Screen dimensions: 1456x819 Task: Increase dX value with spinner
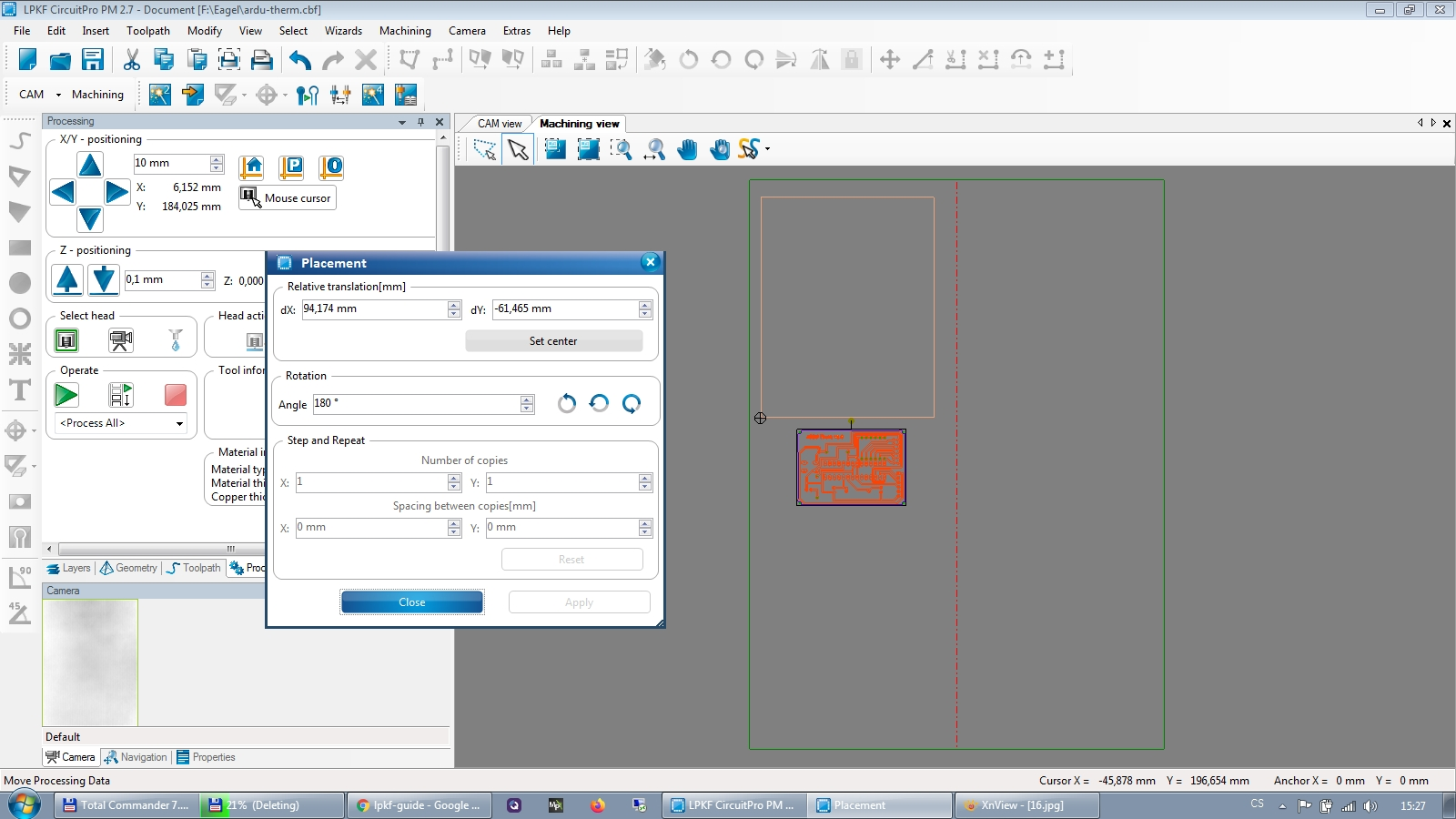pyautogui.click(x=454, y=305)
